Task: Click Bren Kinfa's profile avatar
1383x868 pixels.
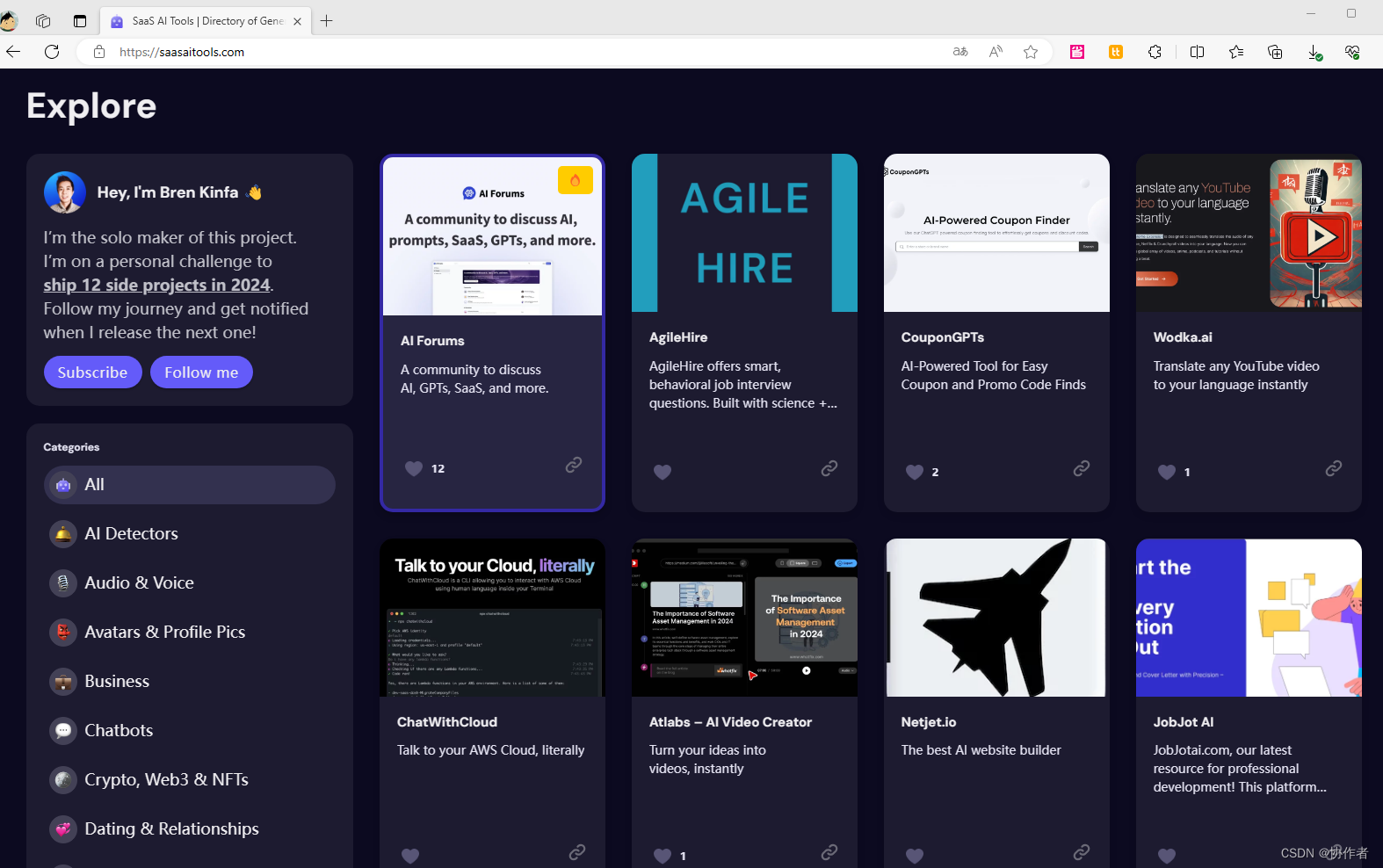Action: tap(65, 192)
